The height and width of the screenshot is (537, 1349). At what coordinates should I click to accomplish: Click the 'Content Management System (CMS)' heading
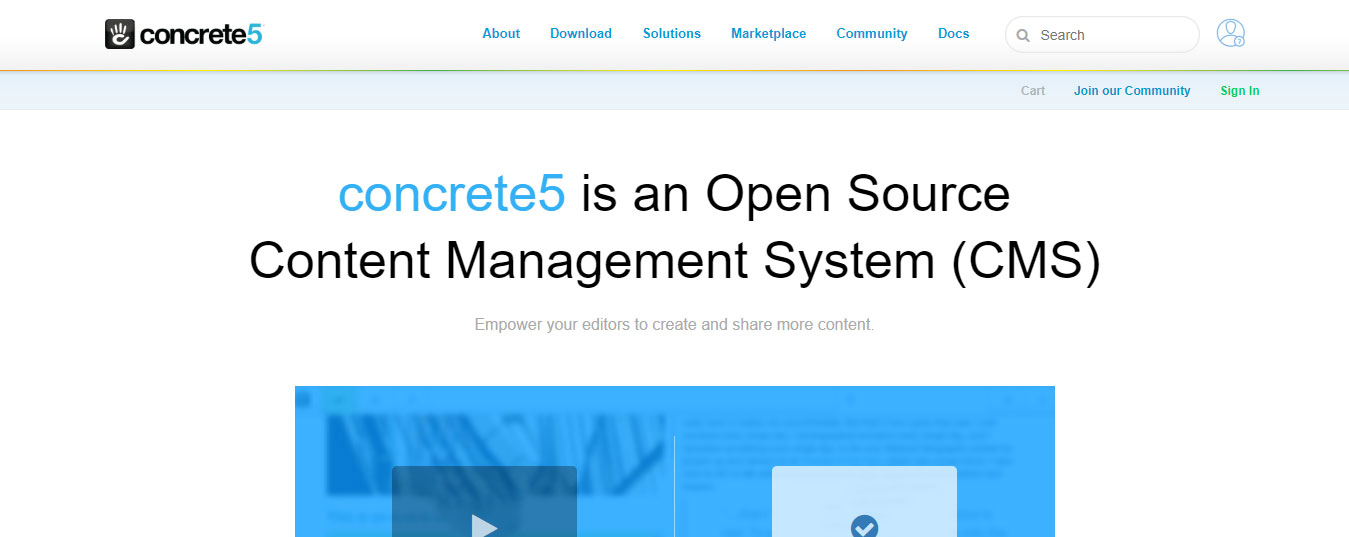point(674,261)
